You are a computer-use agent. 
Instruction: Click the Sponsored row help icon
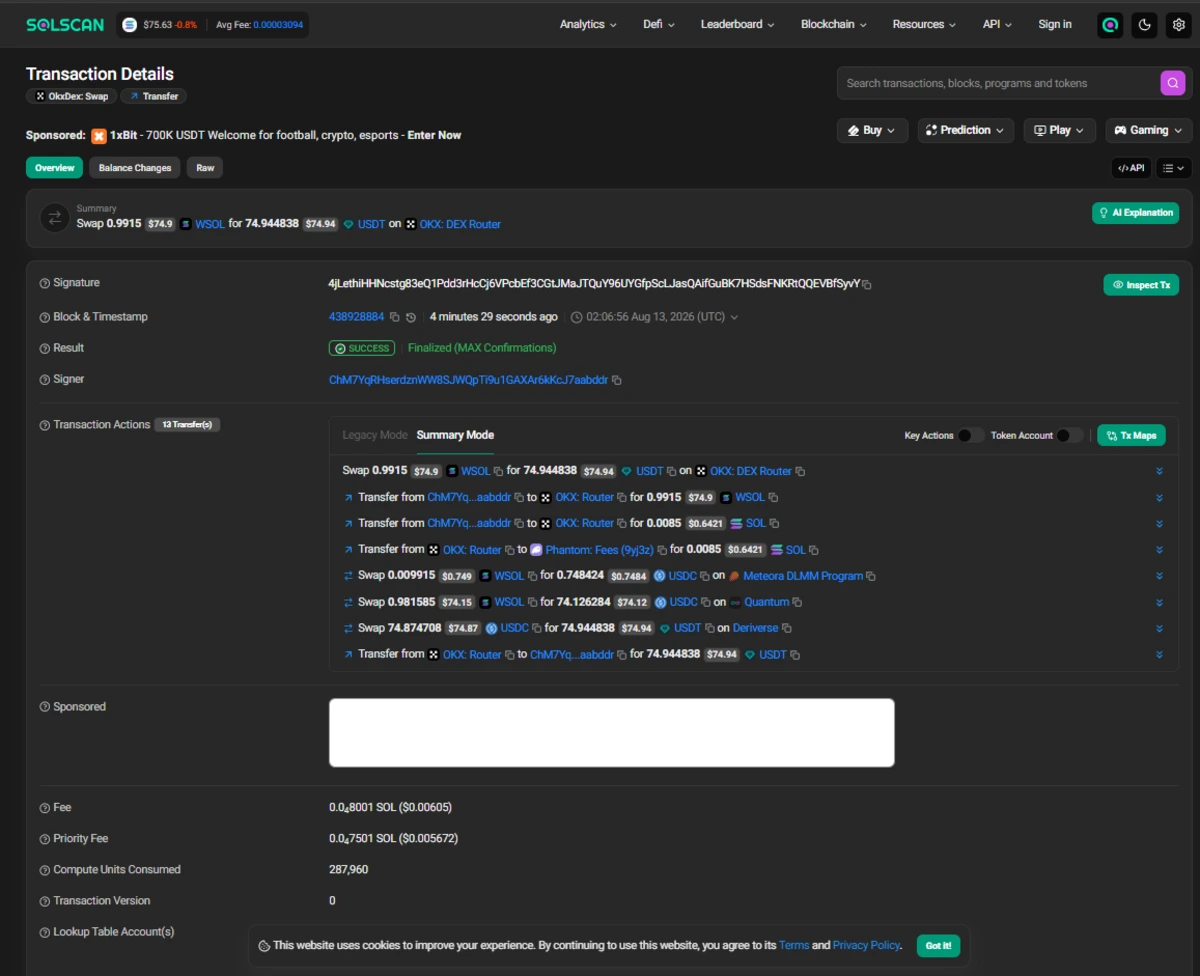pyautogui.click(x=44, y=707)
